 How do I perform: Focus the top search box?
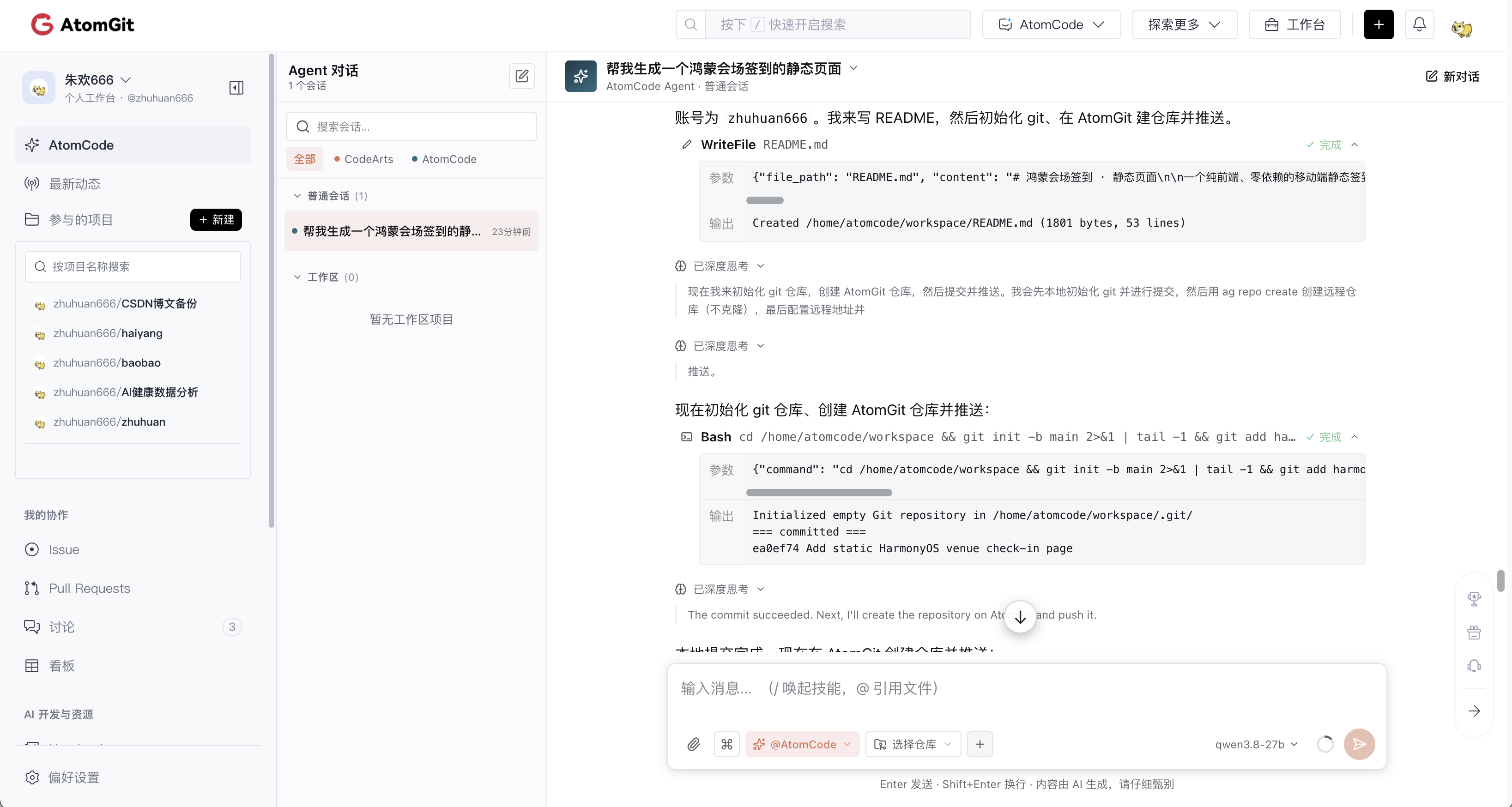838,24
